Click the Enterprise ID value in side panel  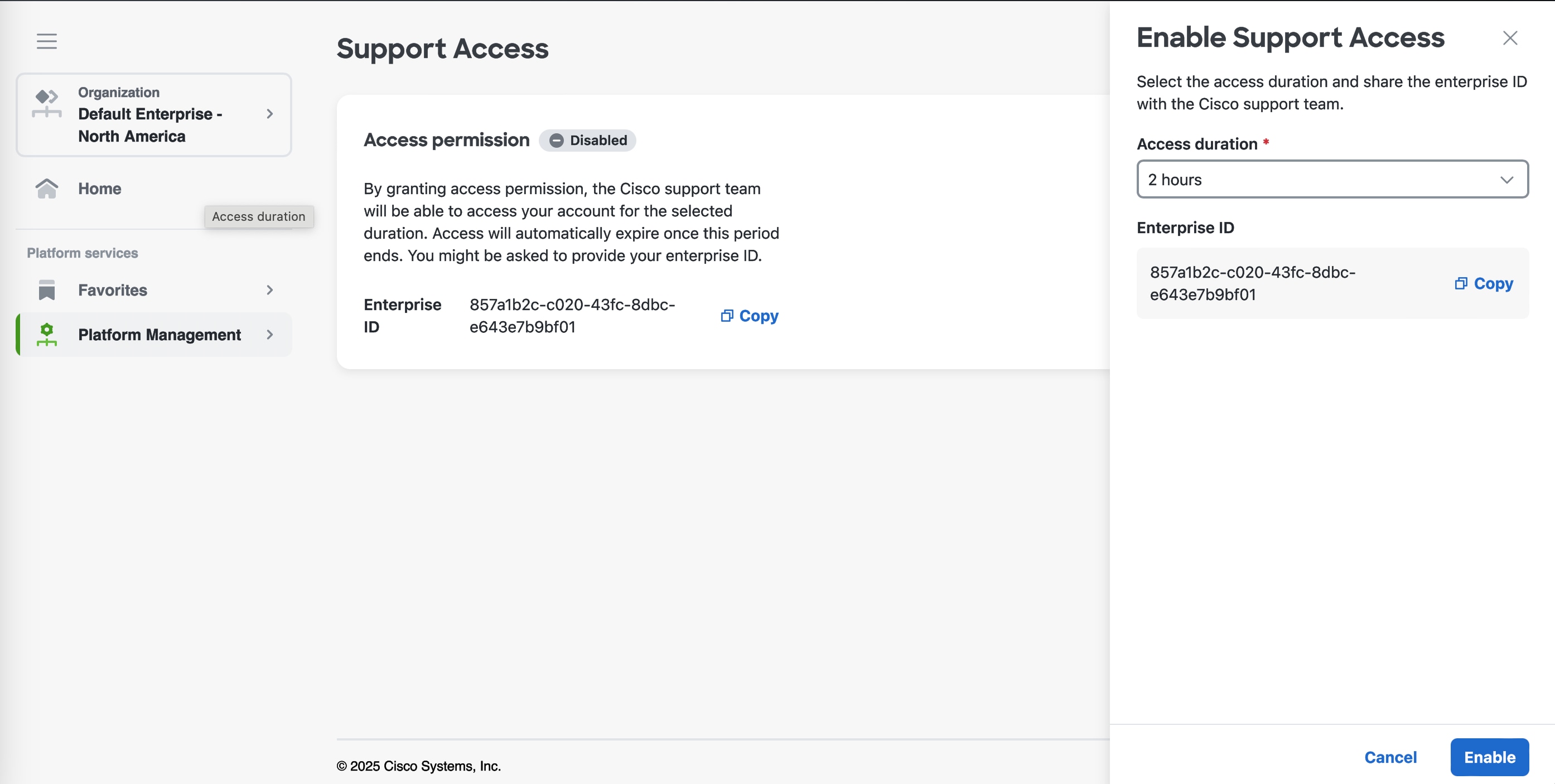point(1253,283)
